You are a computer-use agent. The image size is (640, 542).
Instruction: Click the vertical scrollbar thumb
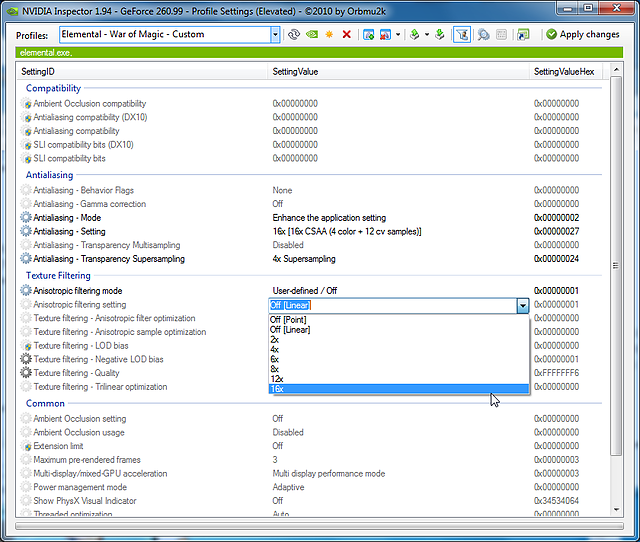tap(616, 266)
